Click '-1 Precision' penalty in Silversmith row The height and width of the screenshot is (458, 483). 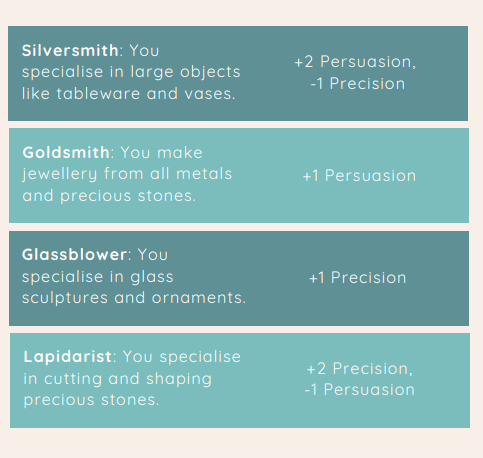[x=357, y=83]
